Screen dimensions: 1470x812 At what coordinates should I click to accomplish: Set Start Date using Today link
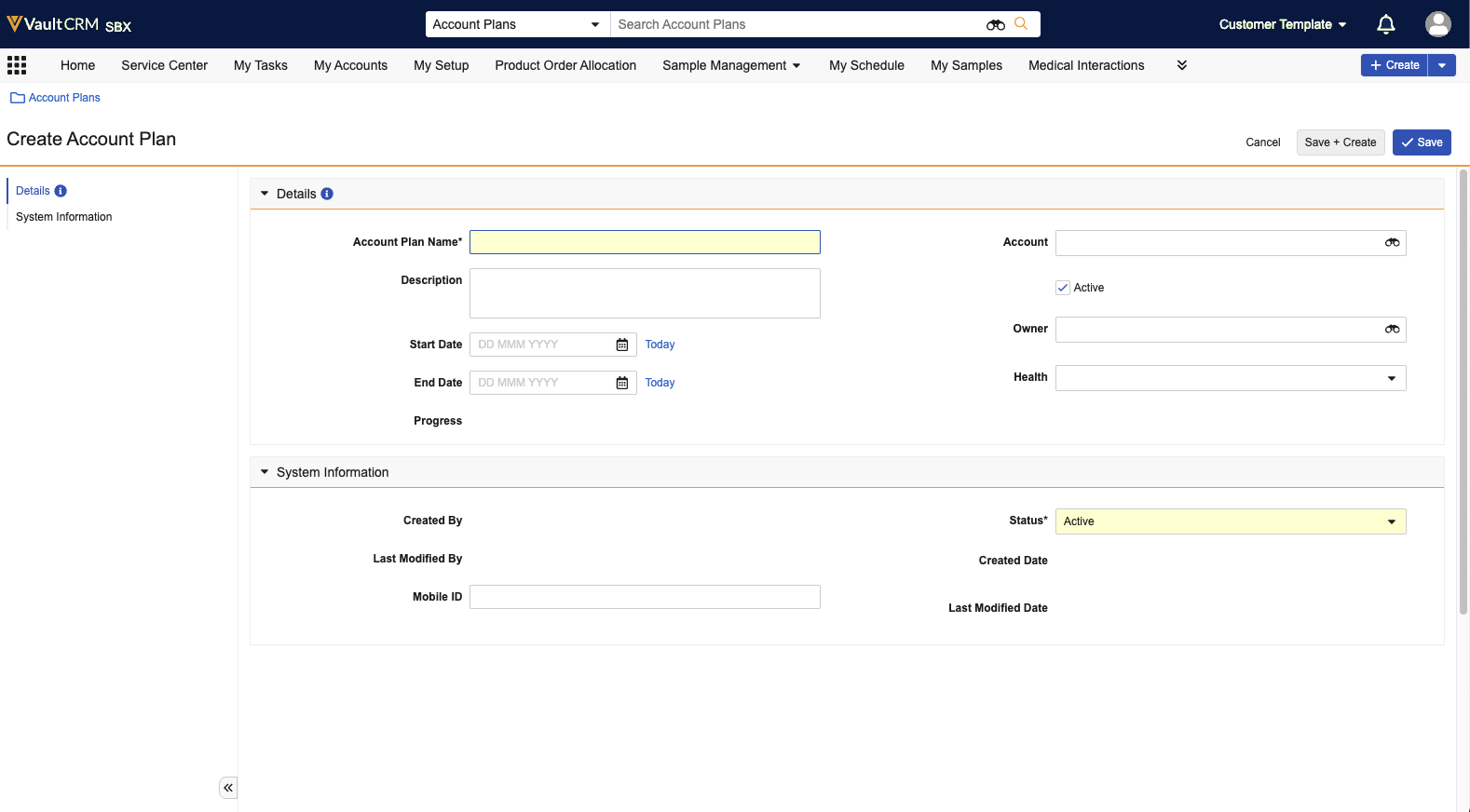coord(660,345)
